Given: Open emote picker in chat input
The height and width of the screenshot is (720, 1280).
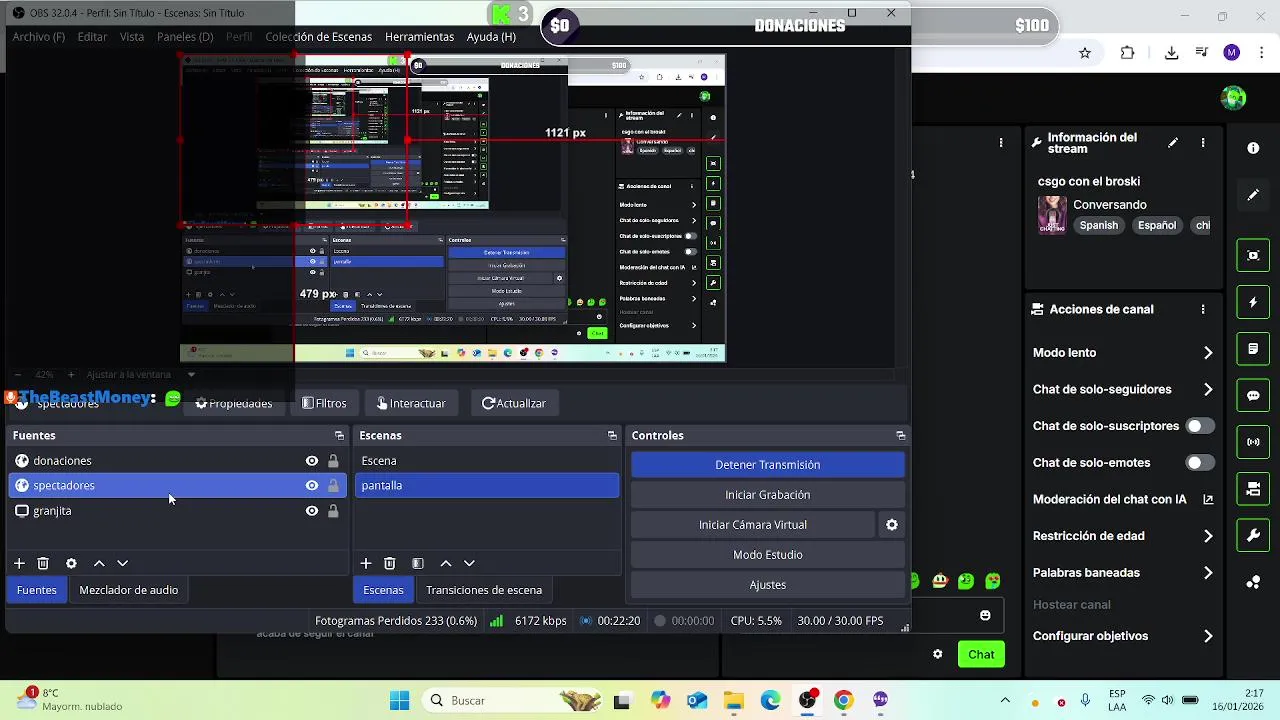Looking at the screenshot, I should click(985, 615).
